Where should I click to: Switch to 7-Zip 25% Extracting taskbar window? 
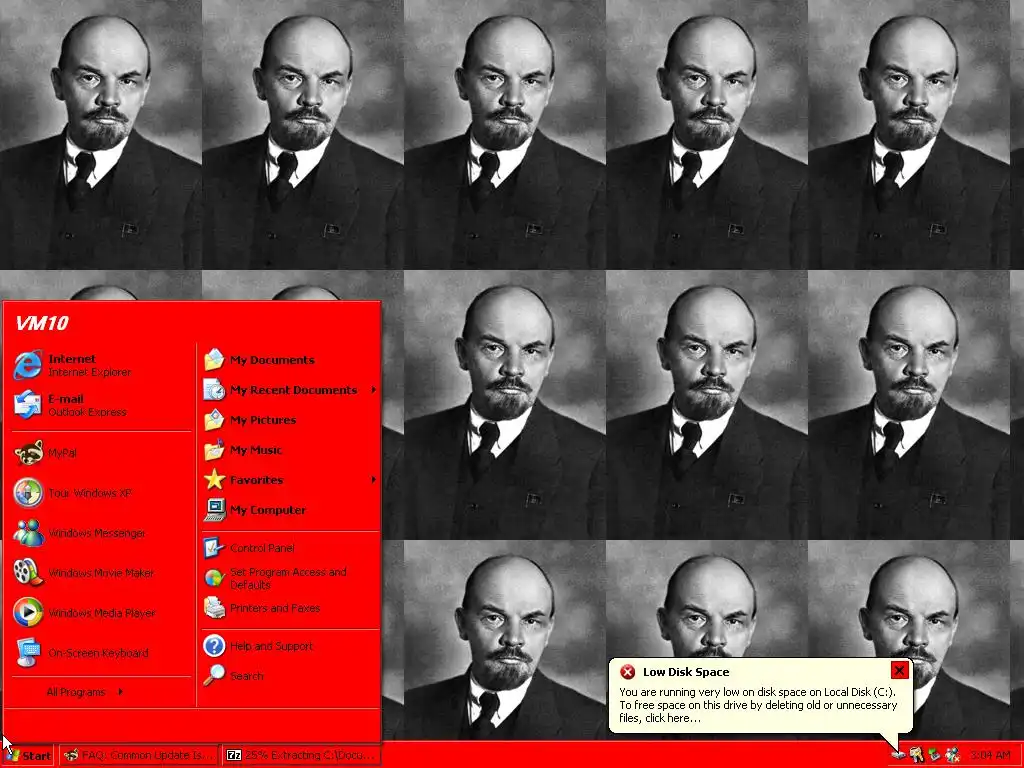click(x=301, y=755)
